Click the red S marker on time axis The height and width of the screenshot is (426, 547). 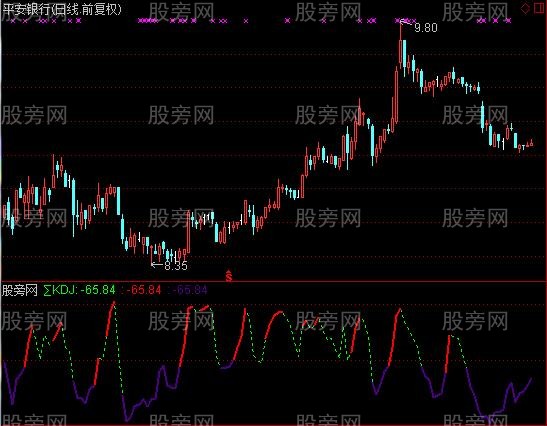229,276
